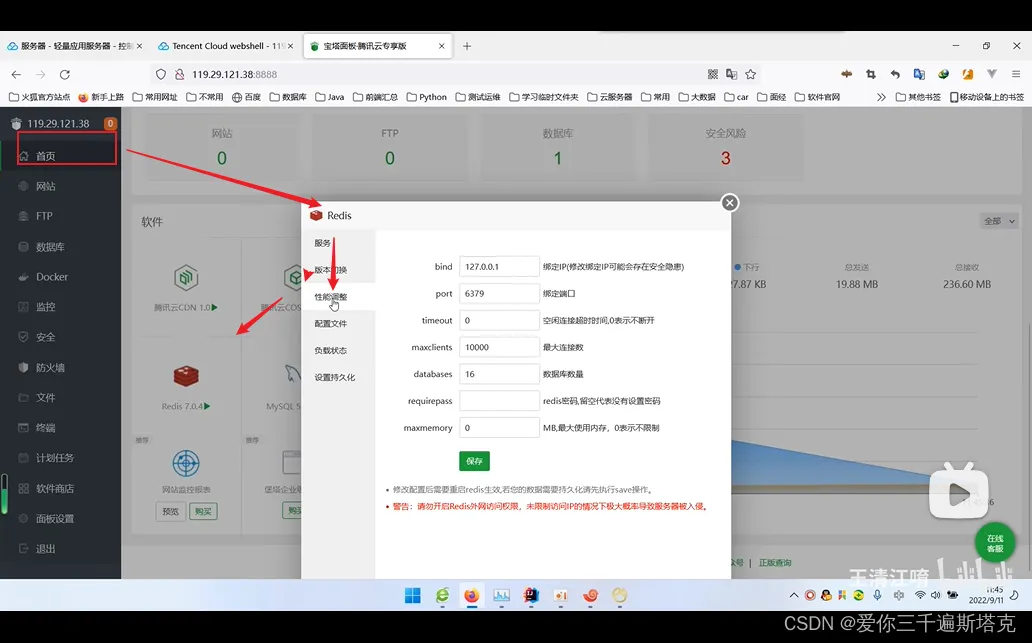Expand more bookmarks chevron
Viewport: 1032px width, 643px height.
881,97
